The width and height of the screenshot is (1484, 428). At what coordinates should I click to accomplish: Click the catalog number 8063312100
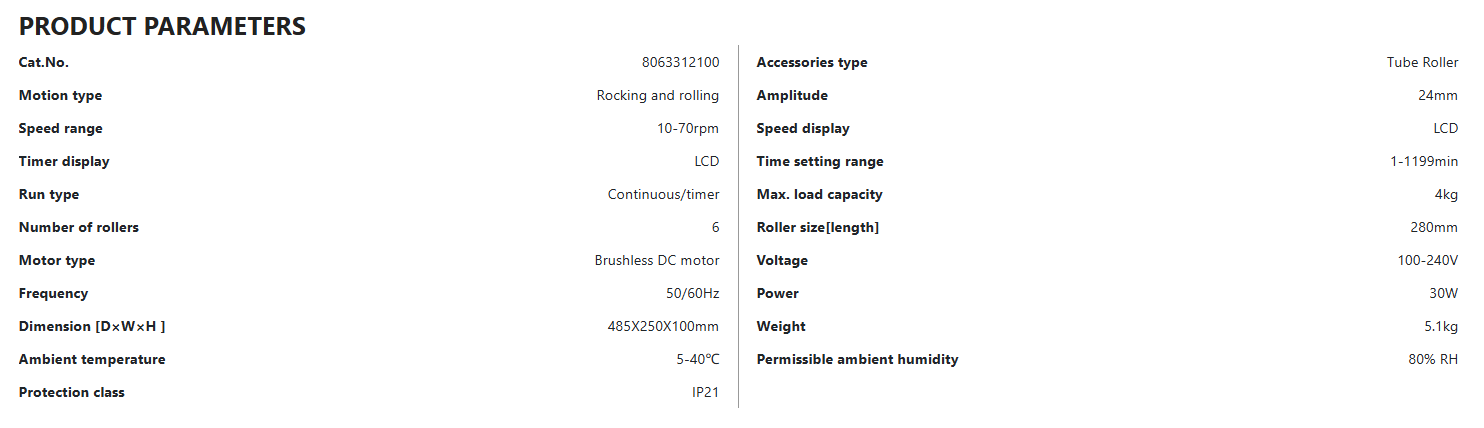680,62
